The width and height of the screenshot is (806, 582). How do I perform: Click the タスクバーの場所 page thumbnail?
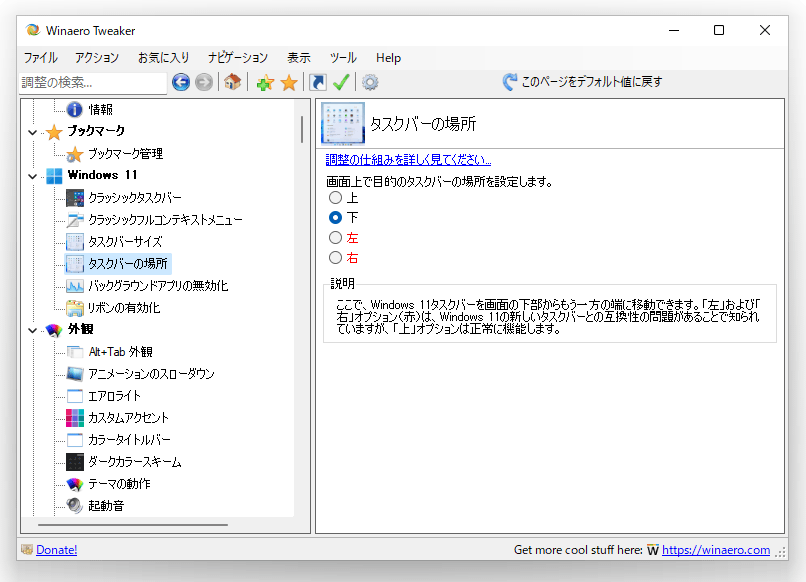coord(343,123)
